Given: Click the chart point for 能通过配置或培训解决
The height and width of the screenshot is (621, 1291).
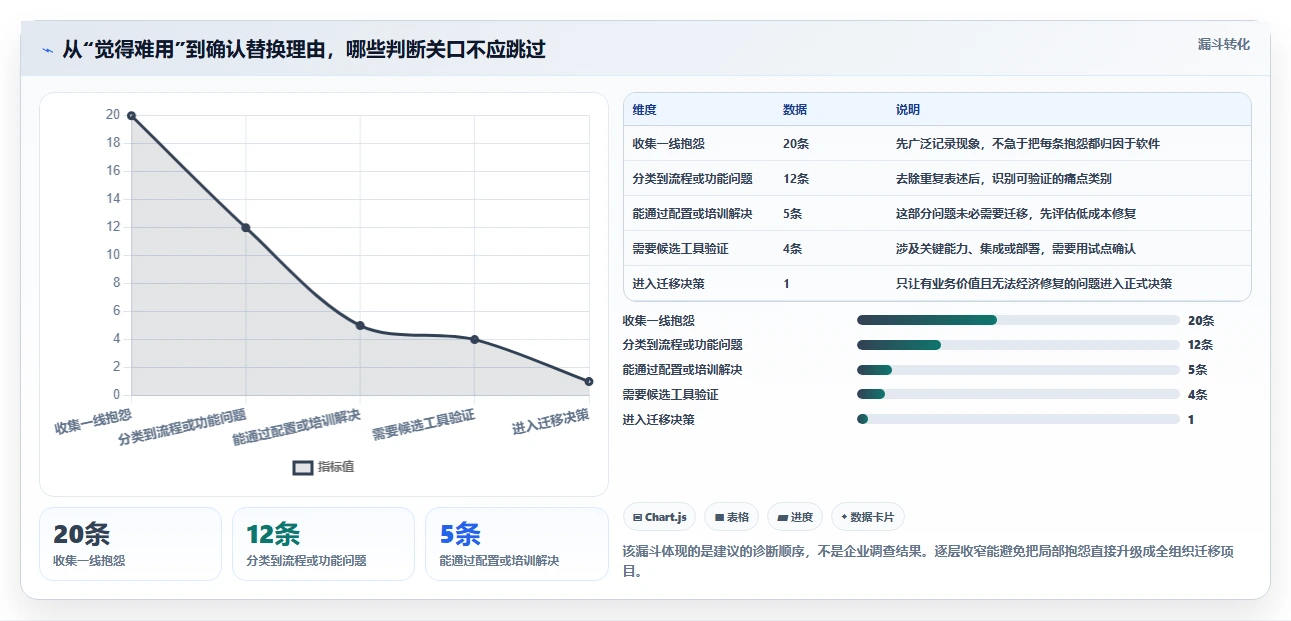Looking at the screenshot, I should (360, 326).
